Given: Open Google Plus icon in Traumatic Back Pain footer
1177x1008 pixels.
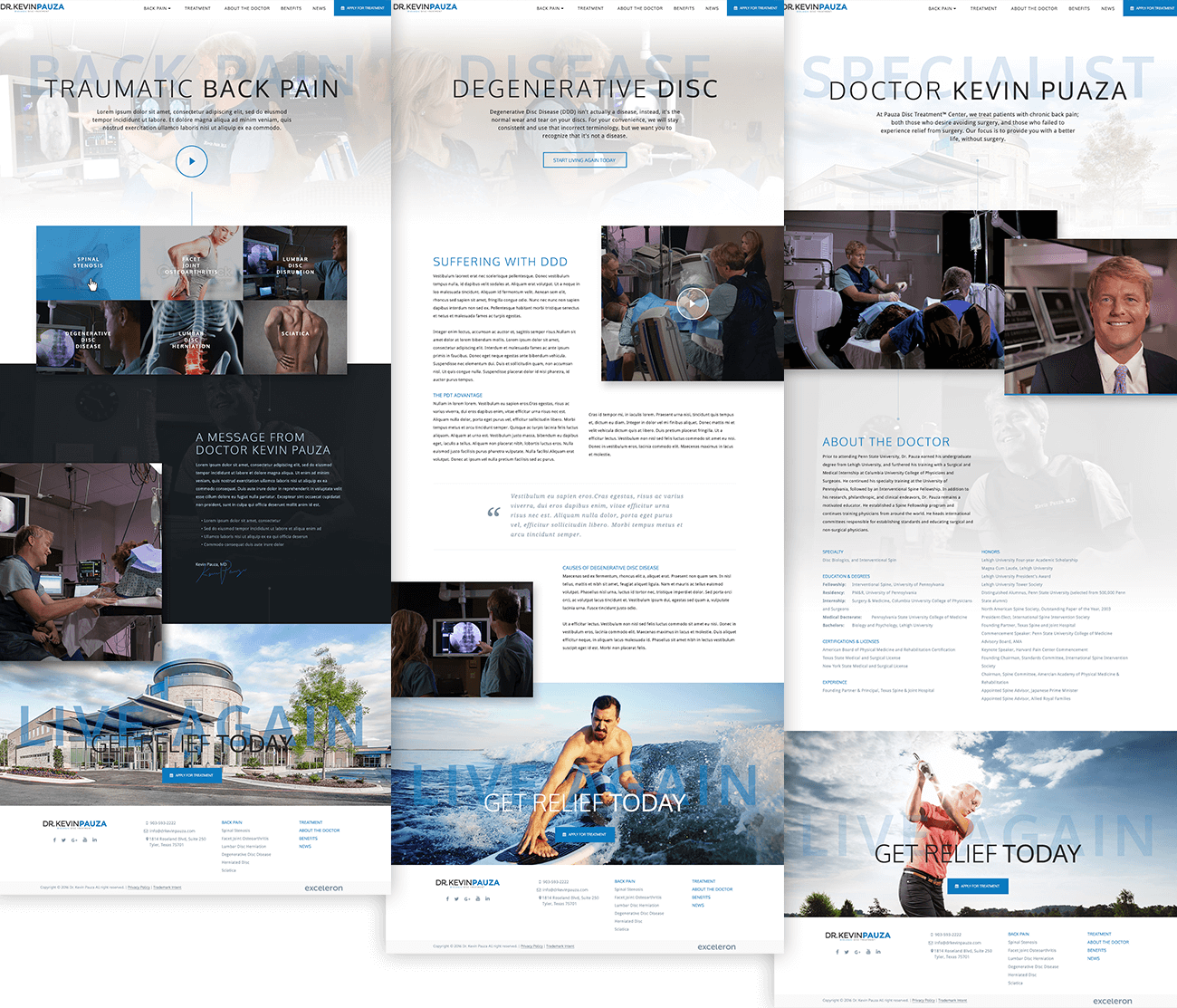Looking at the screenshot, I should point(74,840).
